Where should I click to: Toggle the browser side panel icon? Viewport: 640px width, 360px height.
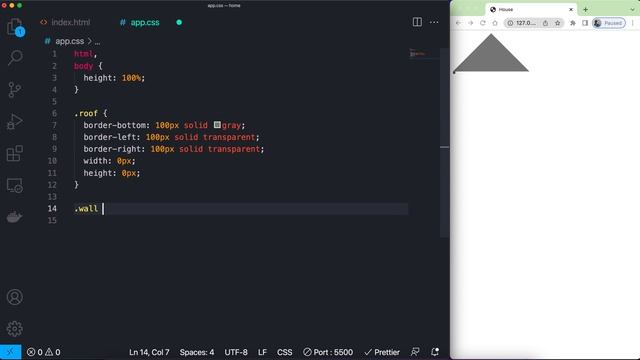click(585, 23)
